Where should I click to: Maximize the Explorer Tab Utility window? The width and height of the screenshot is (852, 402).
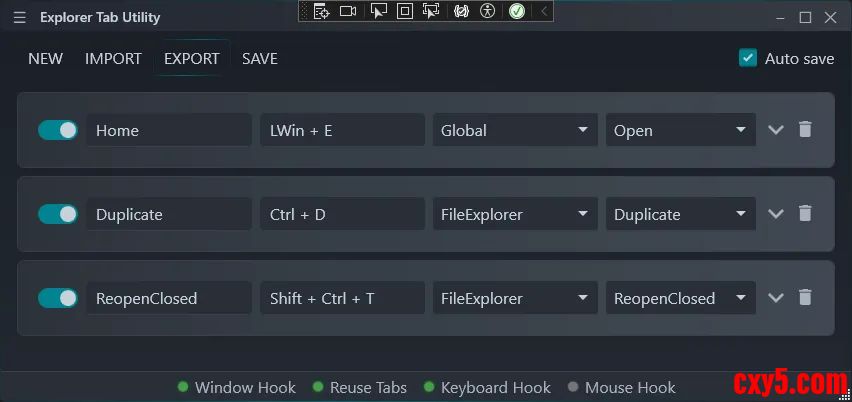(x=805, y=18)
